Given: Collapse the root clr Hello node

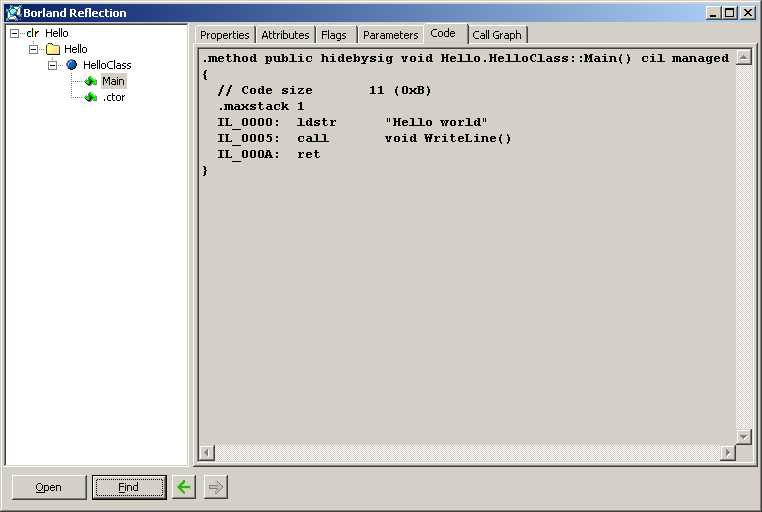Looking at the screenshot, I should 15,33.
